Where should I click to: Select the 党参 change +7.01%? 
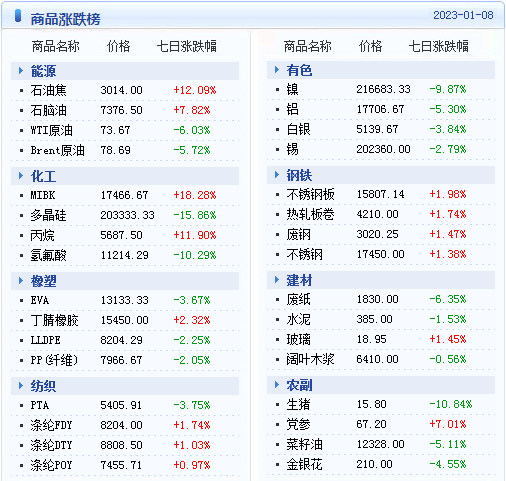point(448,424)
